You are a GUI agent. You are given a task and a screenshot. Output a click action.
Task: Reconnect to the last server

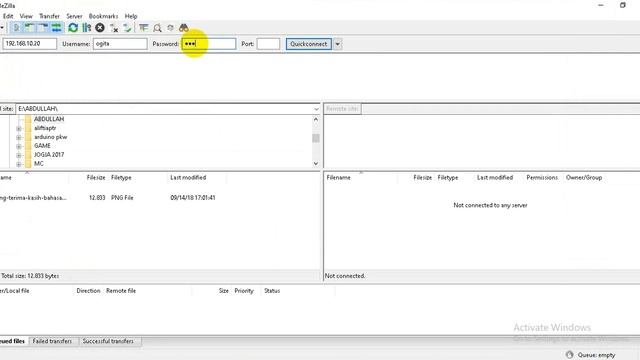tap(127, 28)
